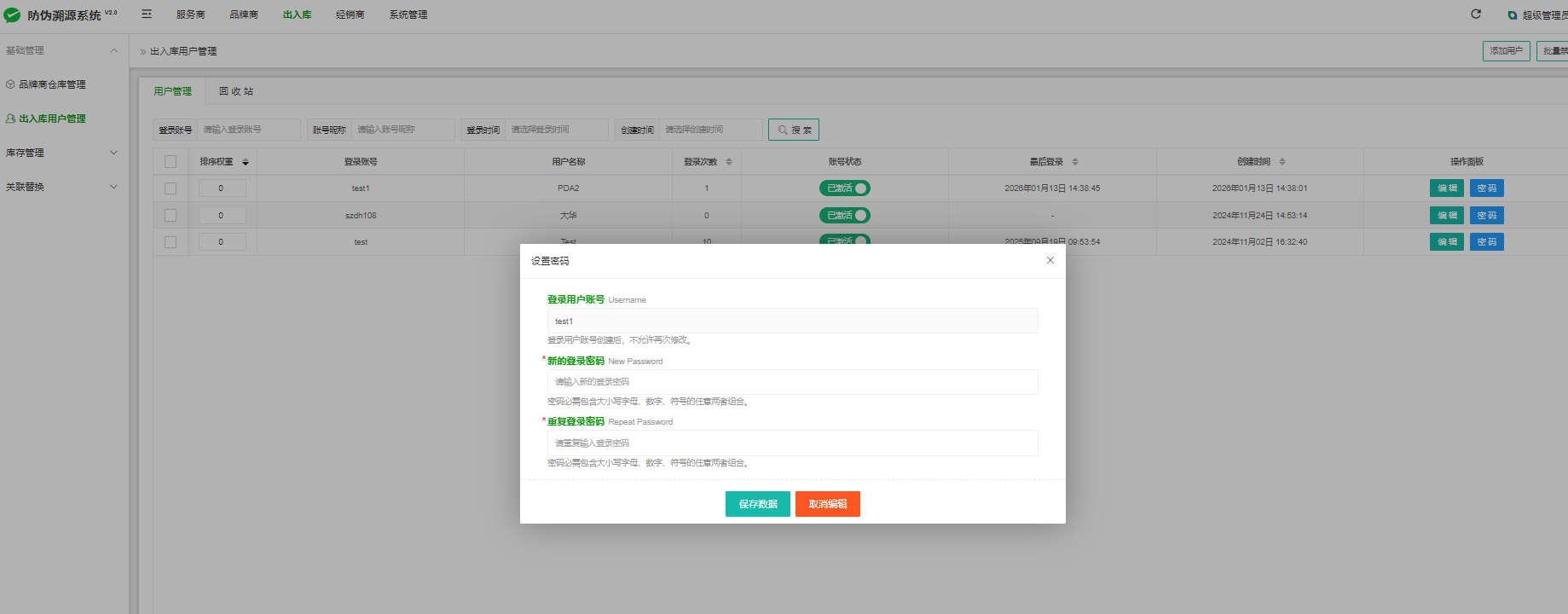The height and width of the screenshot is (614, 1568).
Task: Close the 设置密码 dialog with X
Action: tap(1050, 261)
